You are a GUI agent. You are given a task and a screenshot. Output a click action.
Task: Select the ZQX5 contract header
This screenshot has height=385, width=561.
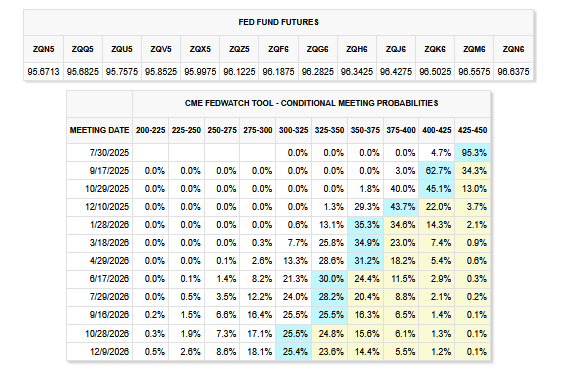tap(200, 49)
